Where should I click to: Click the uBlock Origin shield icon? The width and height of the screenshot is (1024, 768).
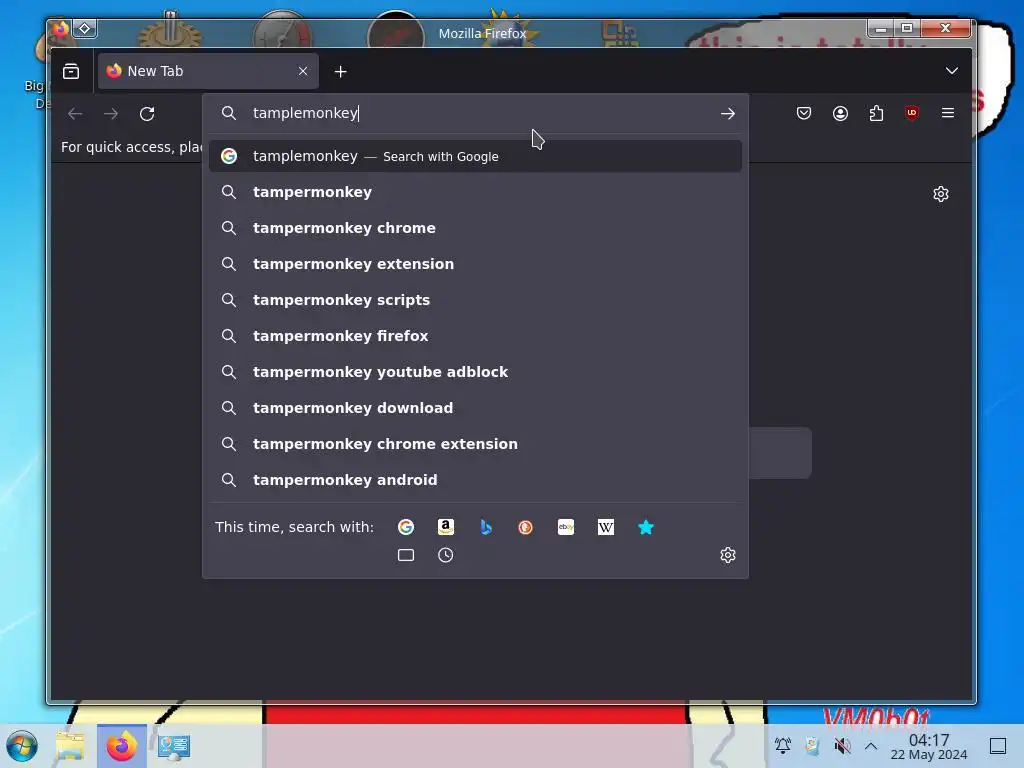click(x=912, y=113)
